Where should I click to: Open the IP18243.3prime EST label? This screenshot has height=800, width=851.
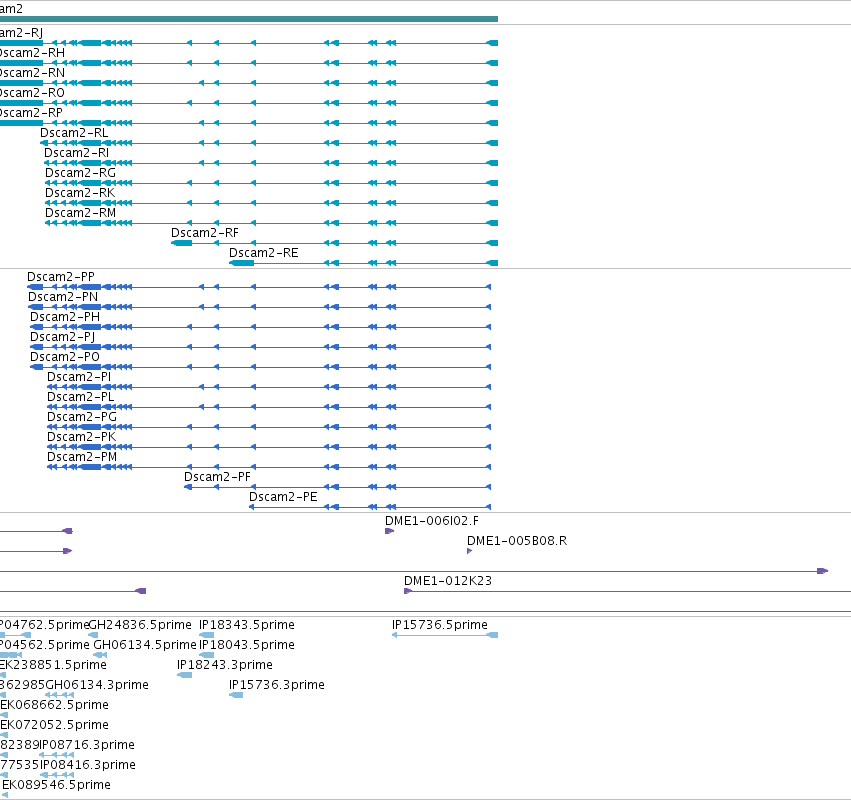click(225, 666)
